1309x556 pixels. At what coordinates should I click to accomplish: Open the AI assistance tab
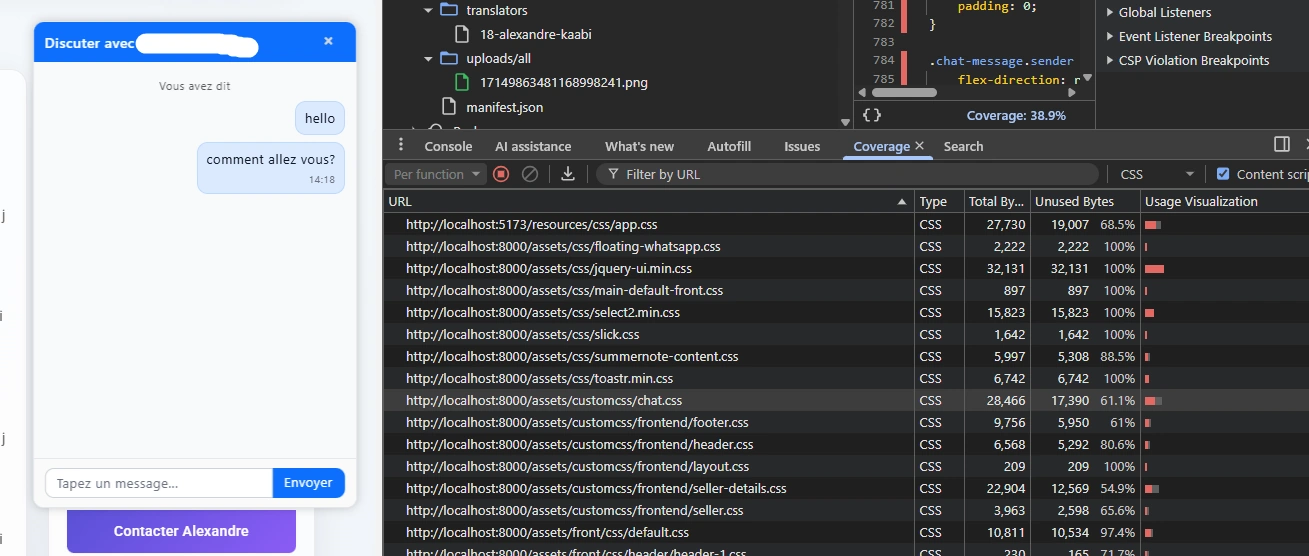(x=533, y=146)
